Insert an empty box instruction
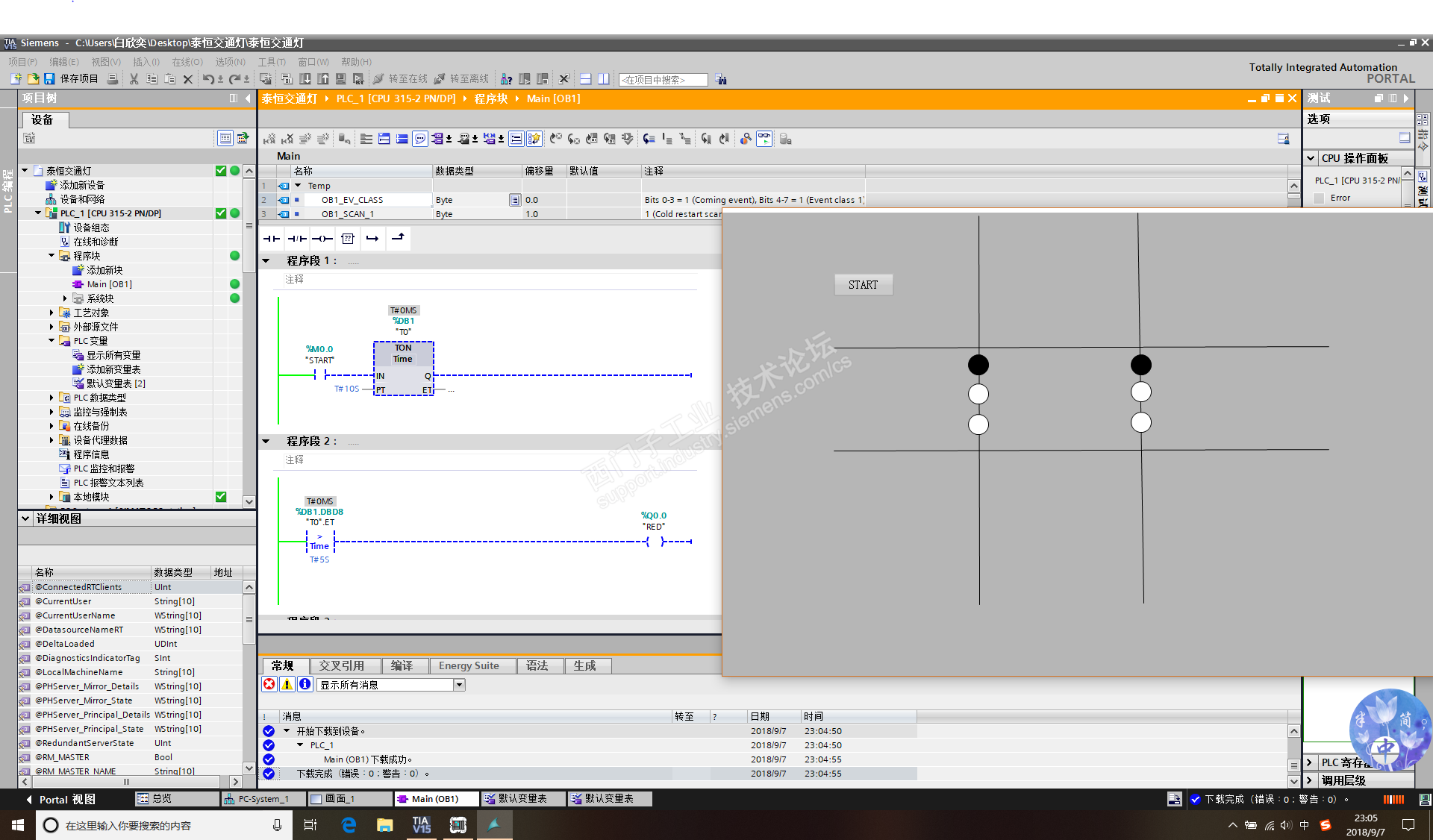 click(x=348, y=239)
